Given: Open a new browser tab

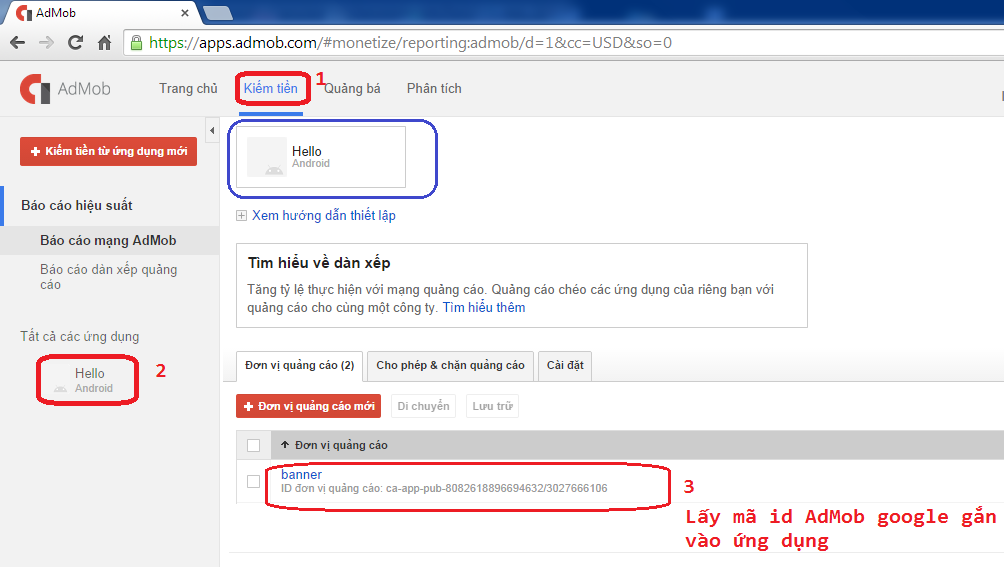Looking at the screenshot, I should (x=218, y=12).
